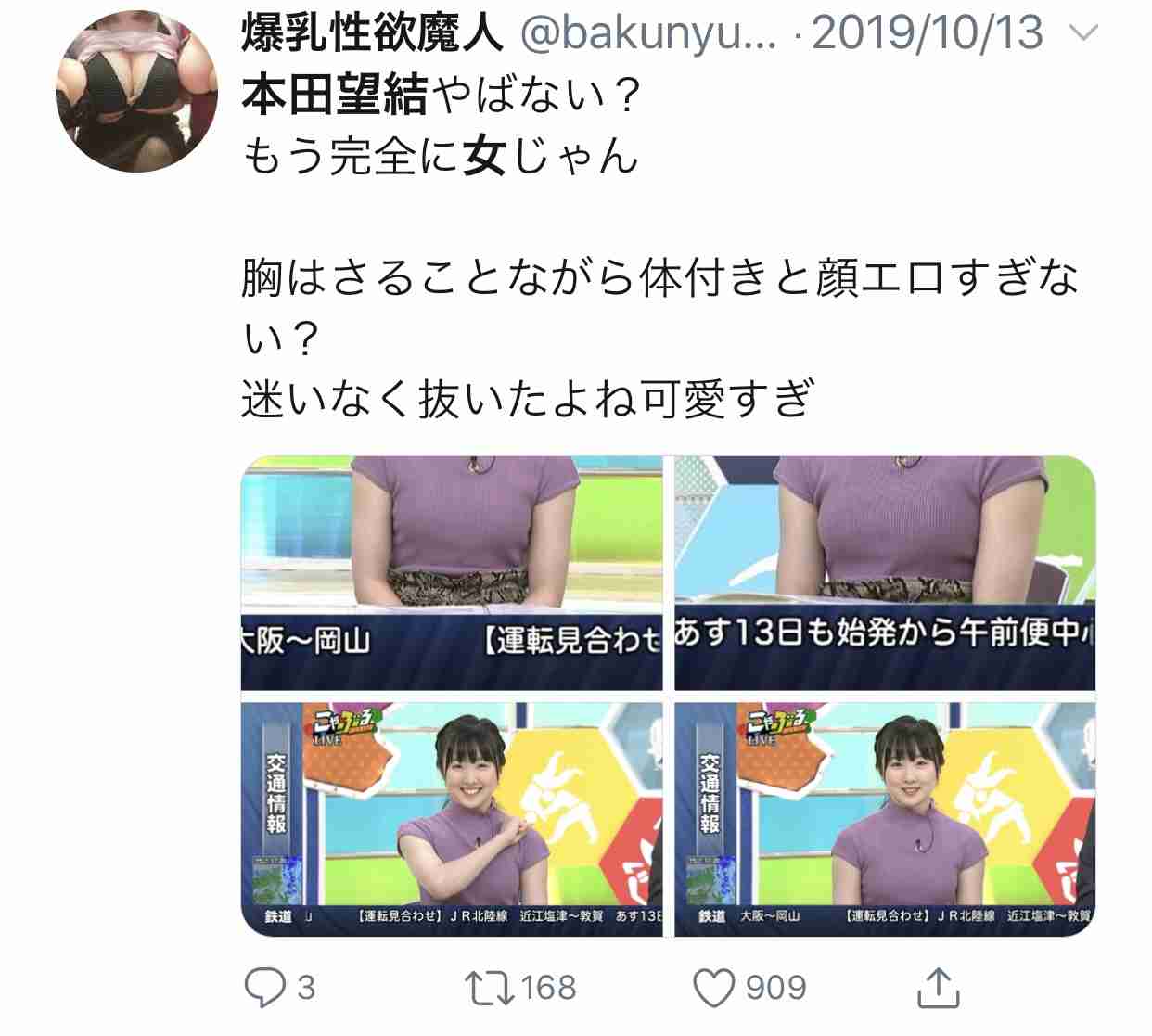Select bold keyword 本田望結 in tweet
This screenshot has height=1036, width=1152.
click(x=334, y=95)
